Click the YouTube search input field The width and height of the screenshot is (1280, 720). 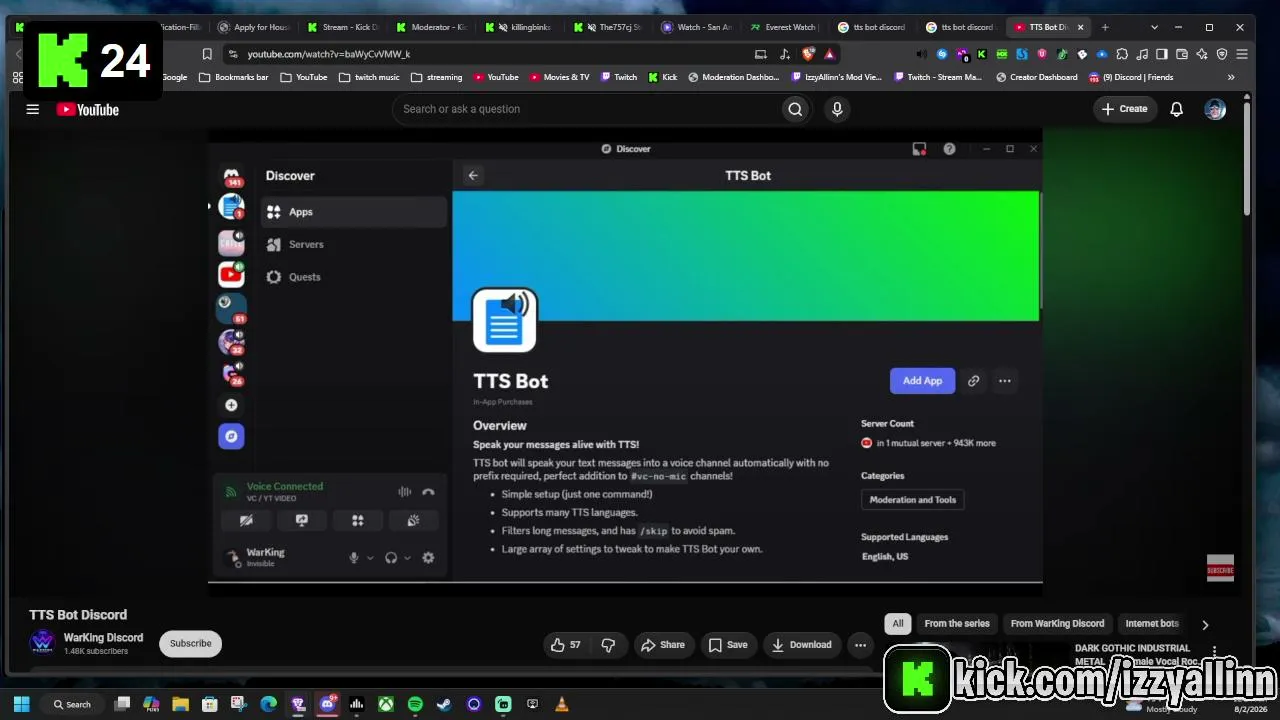(x=586, y=109)
